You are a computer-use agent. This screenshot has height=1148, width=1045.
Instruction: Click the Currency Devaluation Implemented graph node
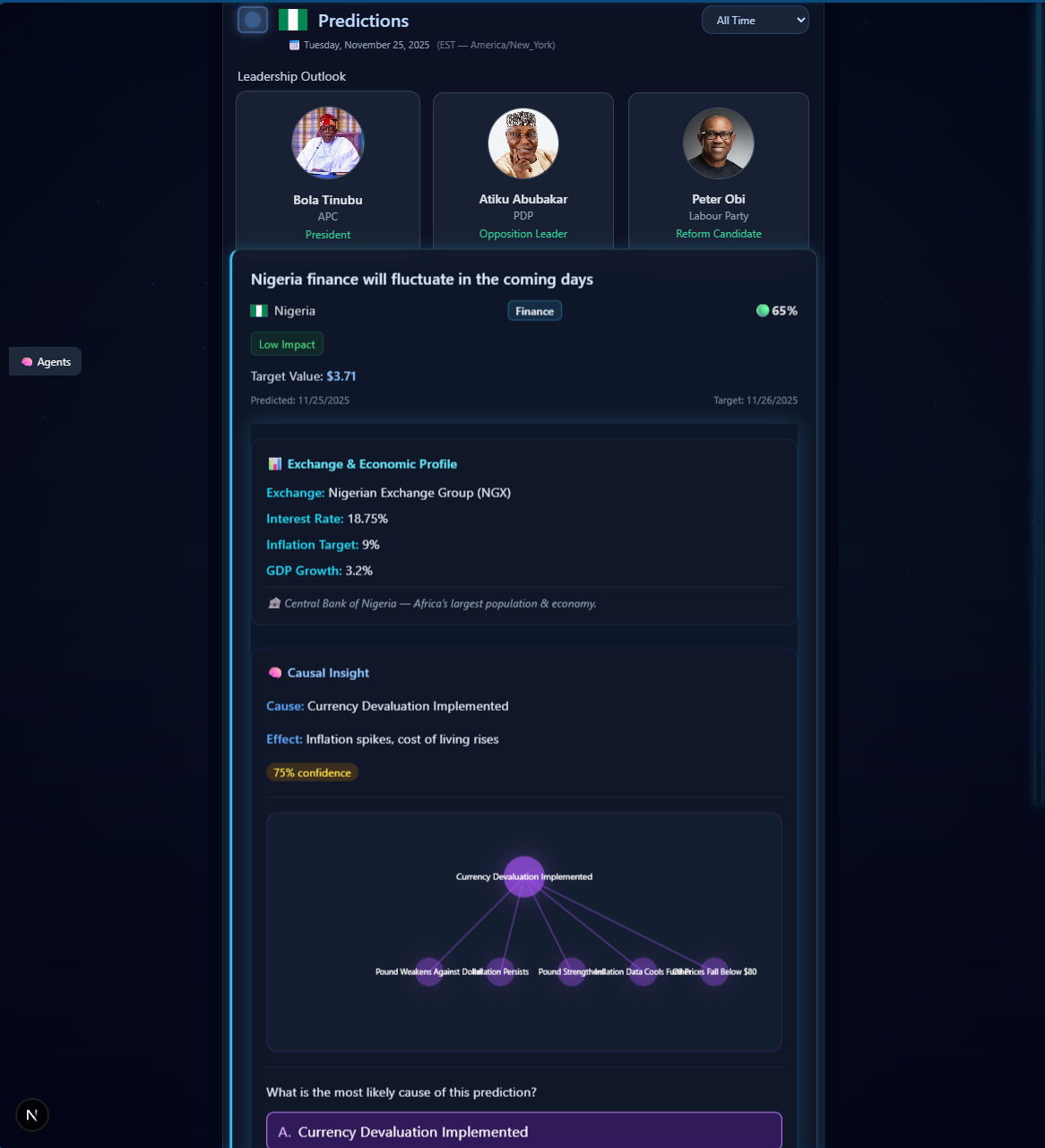click(524, 876)
